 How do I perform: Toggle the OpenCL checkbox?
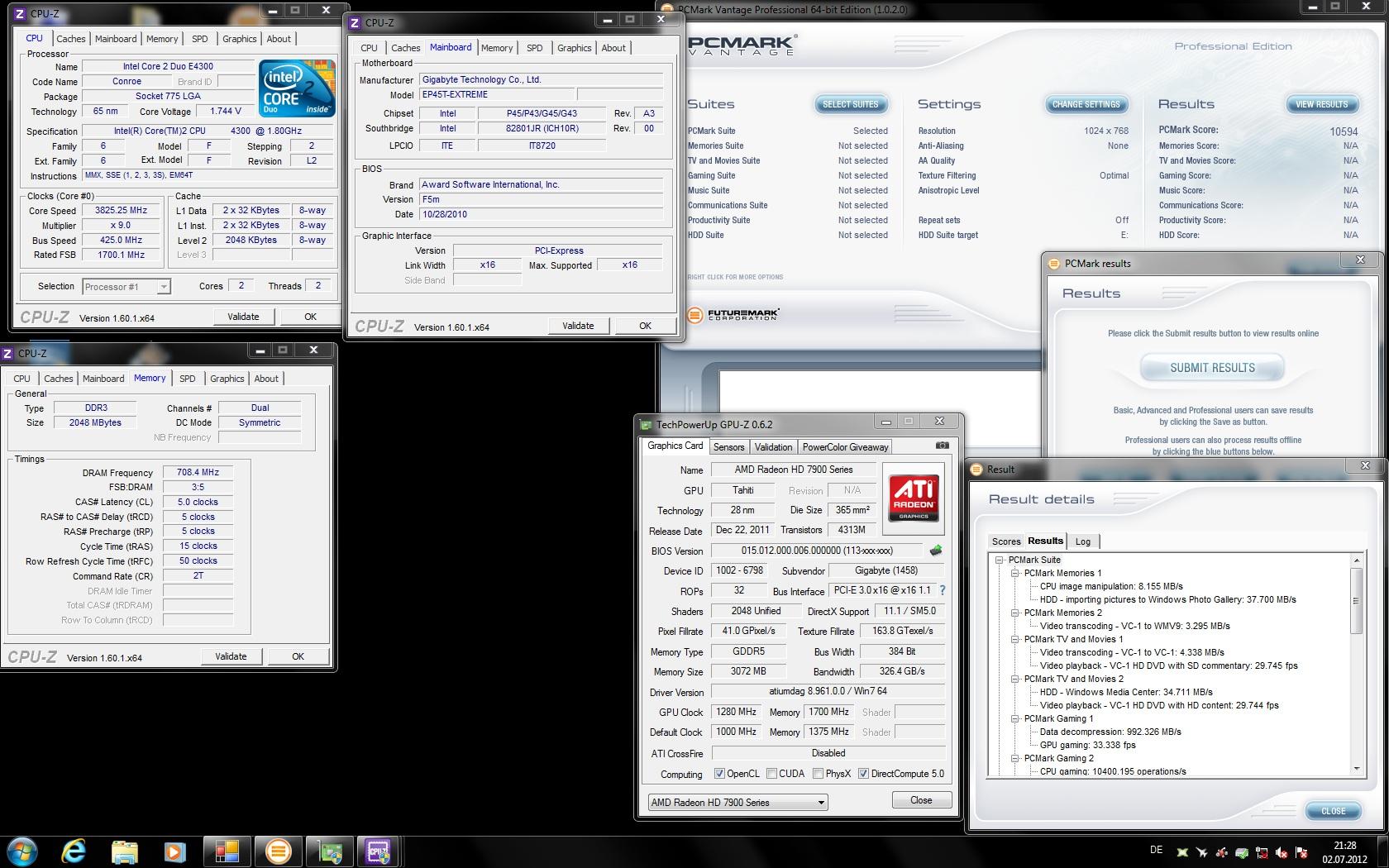point(719,774)
